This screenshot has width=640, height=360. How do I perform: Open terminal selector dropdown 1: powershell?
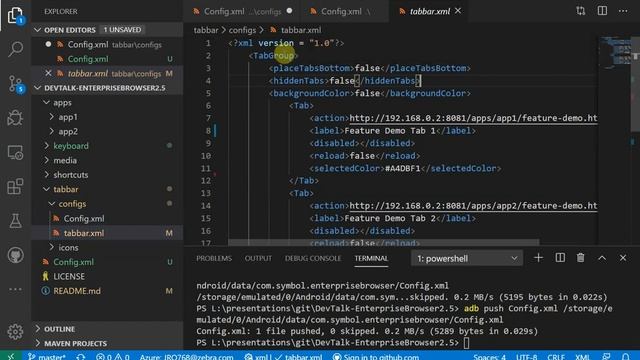[467, 258]
